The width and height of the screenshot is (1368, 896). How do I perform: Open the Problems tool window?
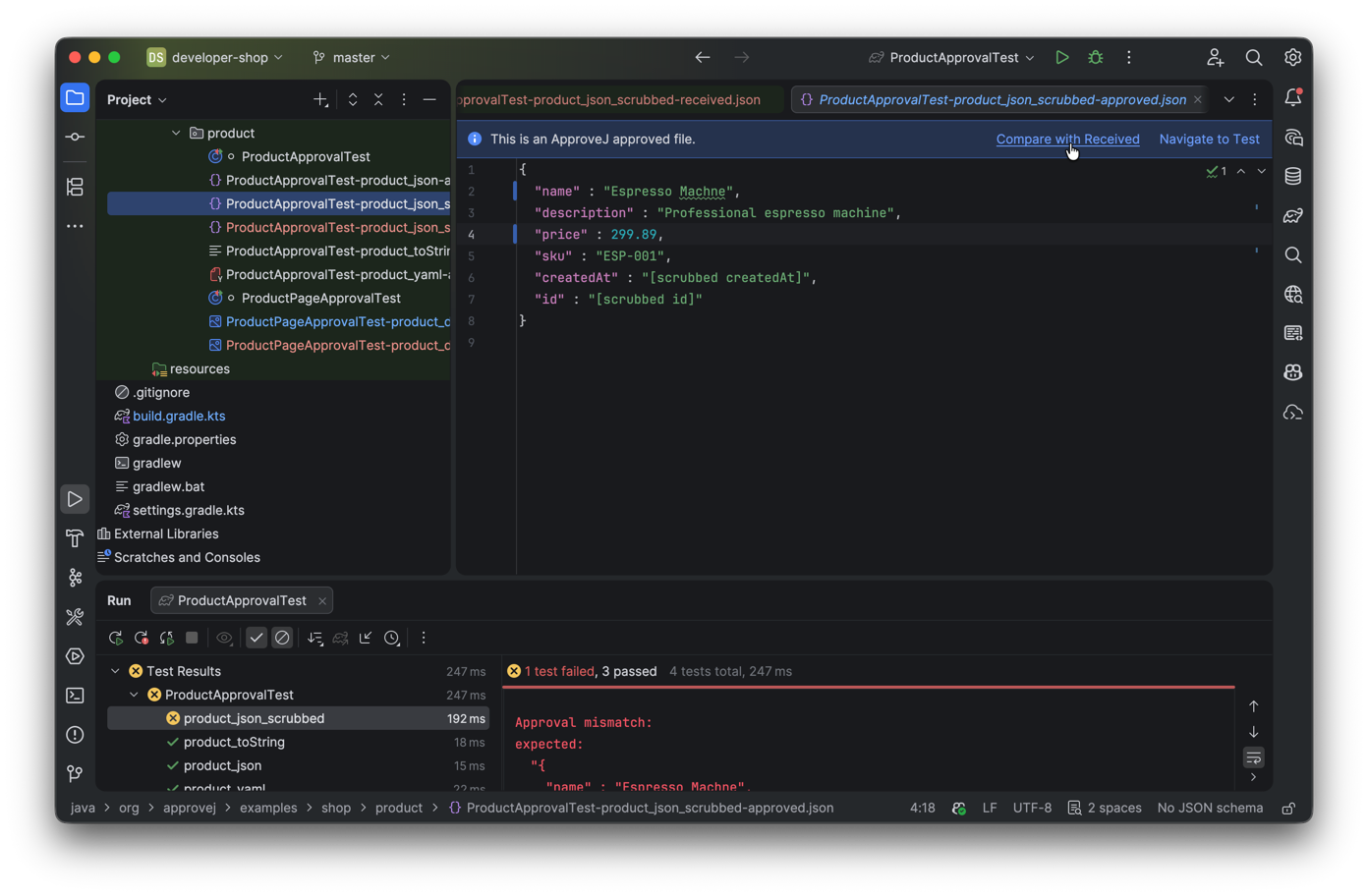click(75, 734)
